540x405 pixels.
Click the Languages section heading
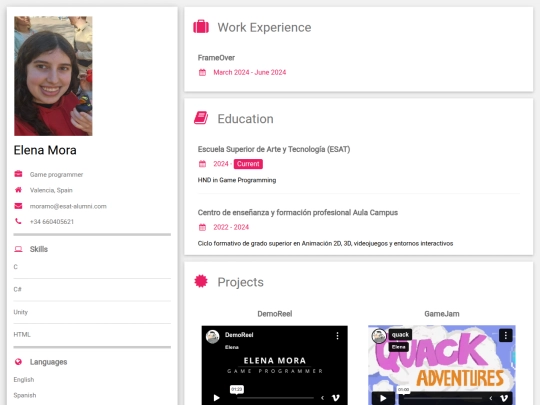coord(49,362)
